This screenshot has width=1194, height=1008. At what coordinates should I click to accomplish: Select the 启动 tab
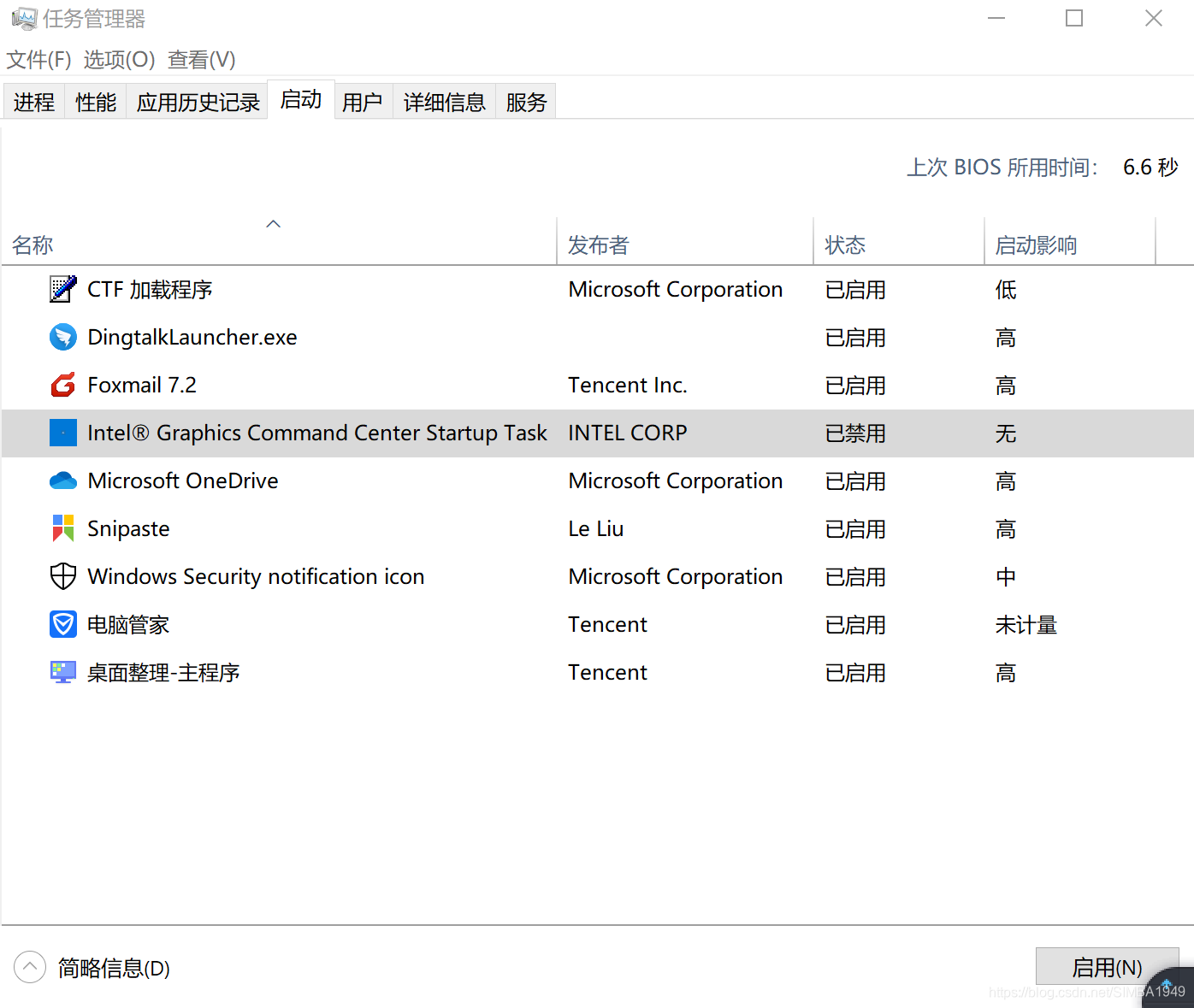click(301, 100)
